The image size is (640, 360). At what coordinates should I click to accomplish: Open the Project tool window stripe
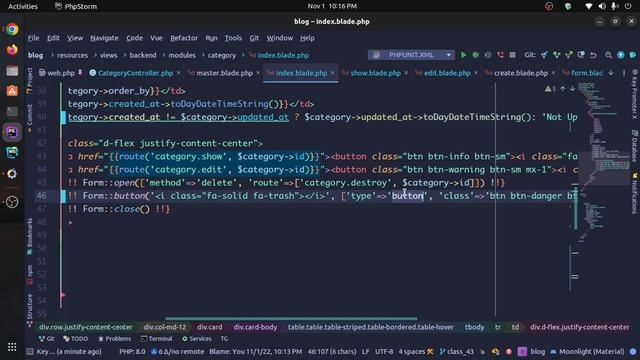point(30,80)
